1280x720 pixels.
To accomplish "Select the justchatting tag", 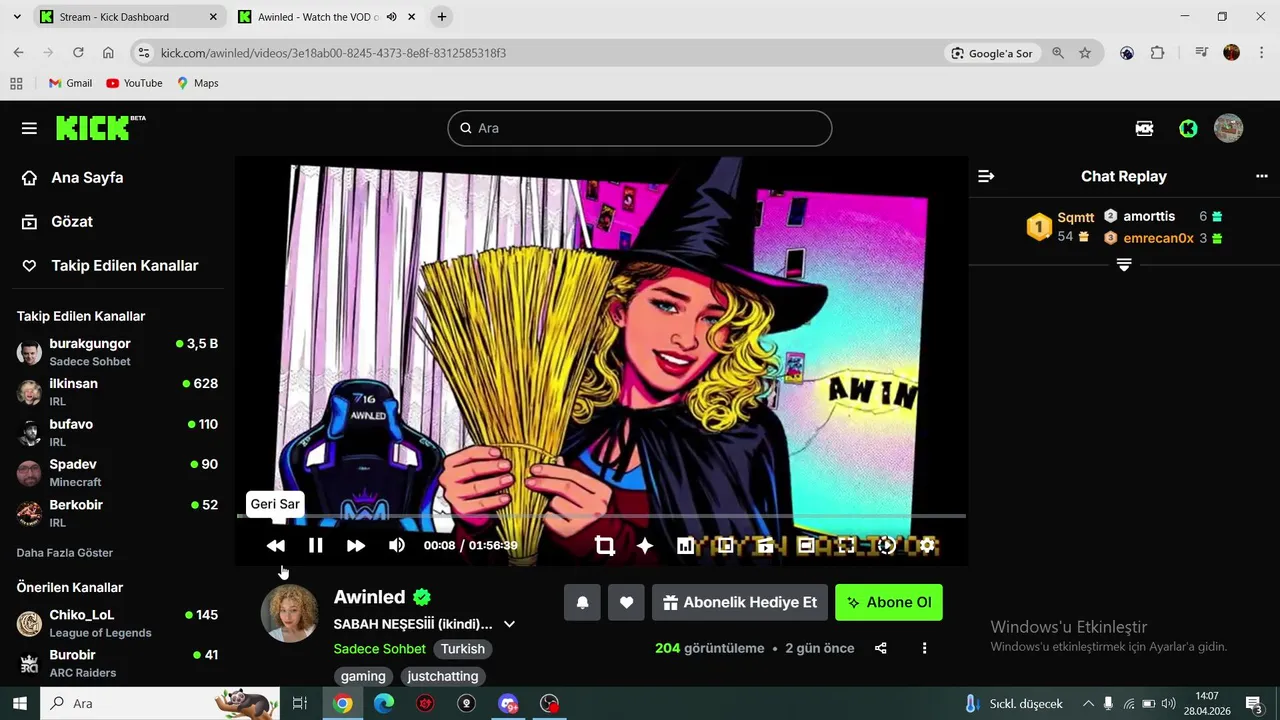I will point(443,676).
